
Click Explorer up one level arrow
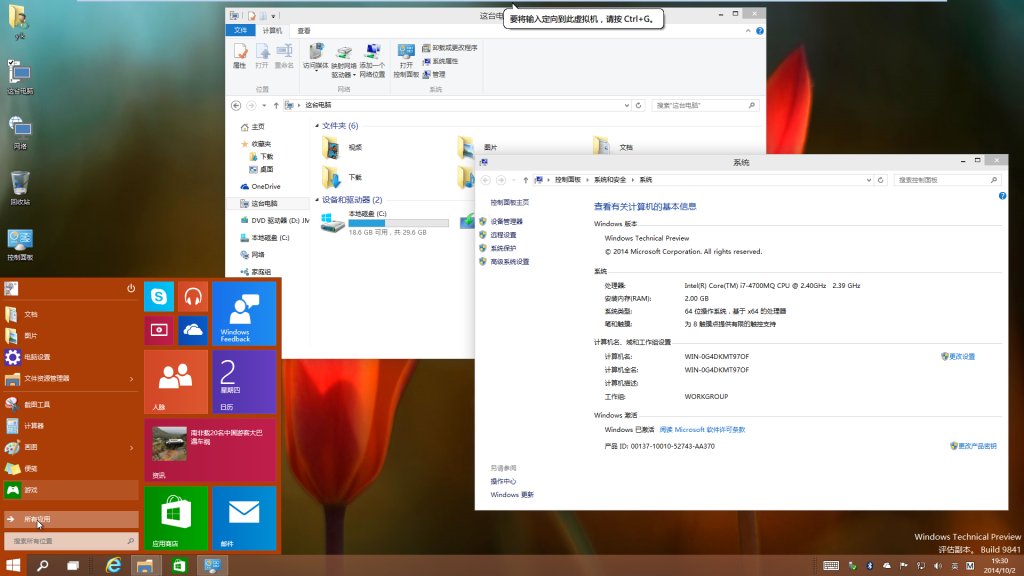coord(276,105)
